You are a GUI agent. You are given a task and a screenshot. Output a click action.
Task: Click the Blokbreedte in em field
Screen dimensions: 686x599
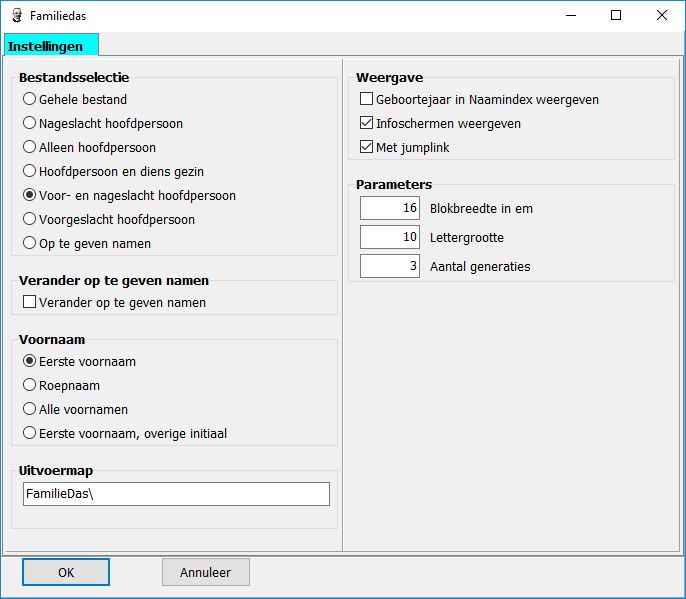click(x=390, y=208)
